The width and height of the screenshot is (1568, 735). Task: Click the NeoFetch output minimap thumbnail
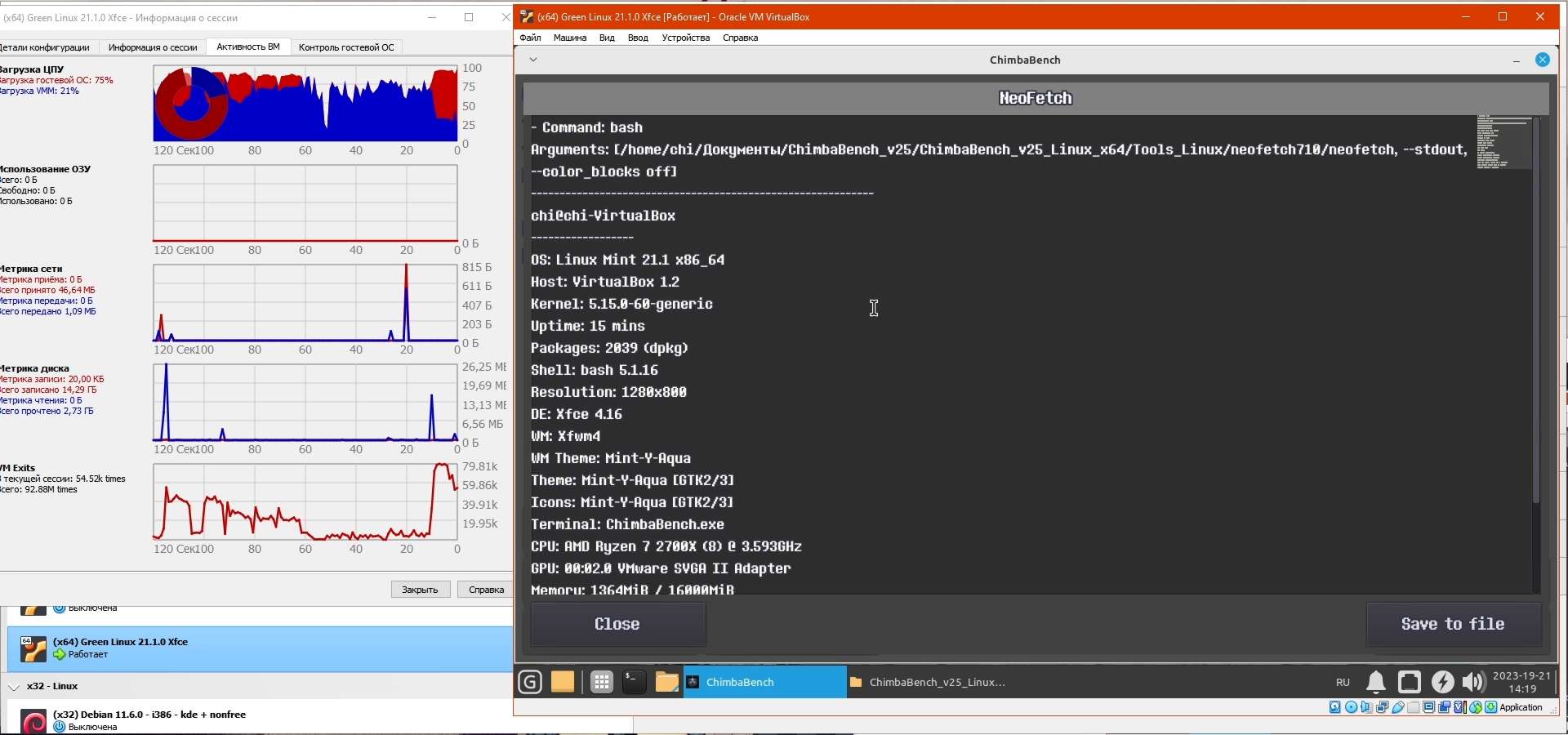[x=1503, y=143]
